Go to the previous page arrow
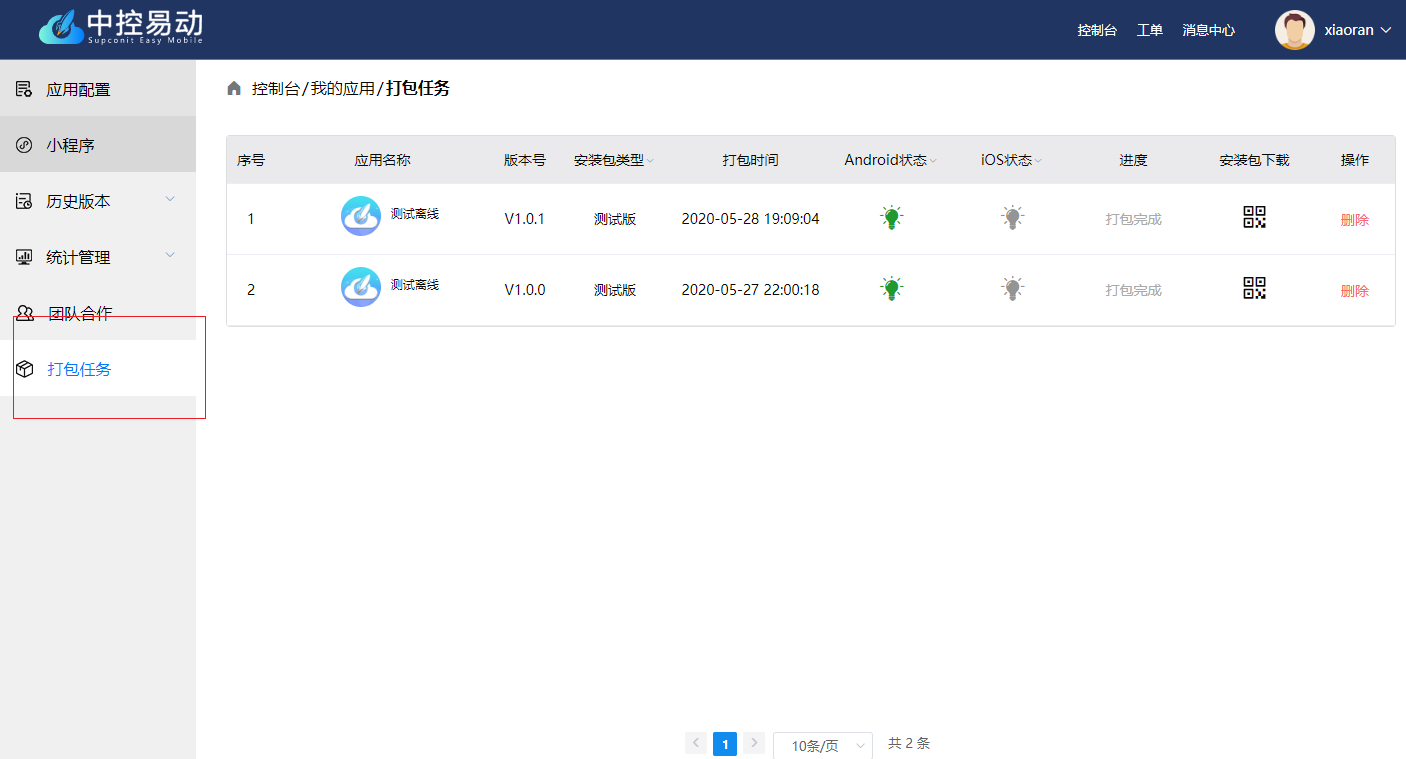1406x759 pixels. tap(696, 743)
